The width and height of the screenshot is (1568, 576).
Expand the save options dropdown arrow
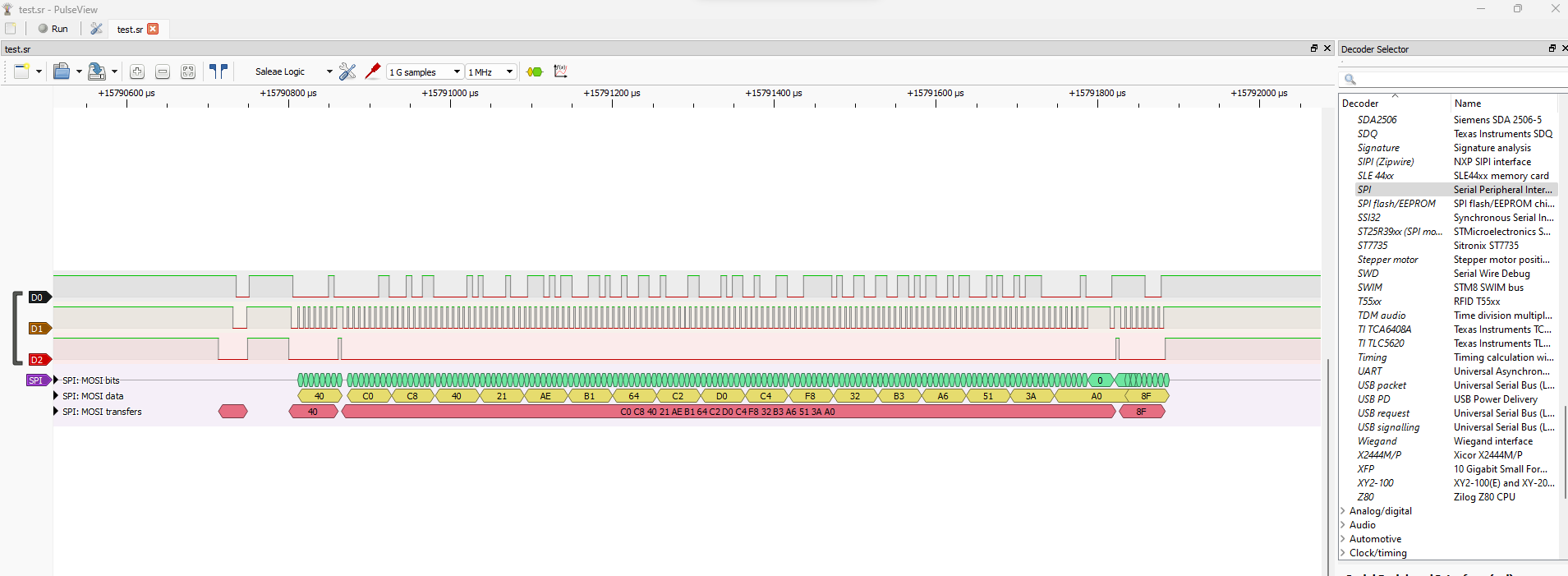(x=114, y=71)
